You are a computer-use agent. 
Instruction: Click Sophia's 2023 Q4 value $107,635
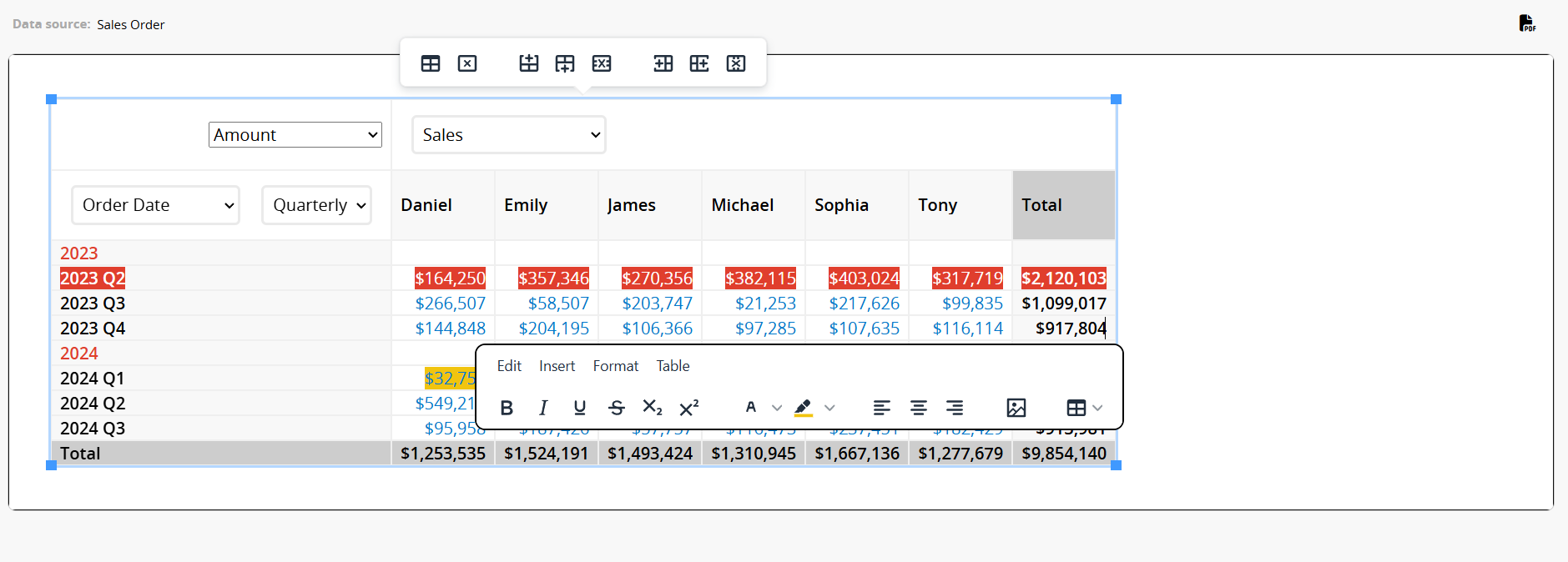point(864,329)
